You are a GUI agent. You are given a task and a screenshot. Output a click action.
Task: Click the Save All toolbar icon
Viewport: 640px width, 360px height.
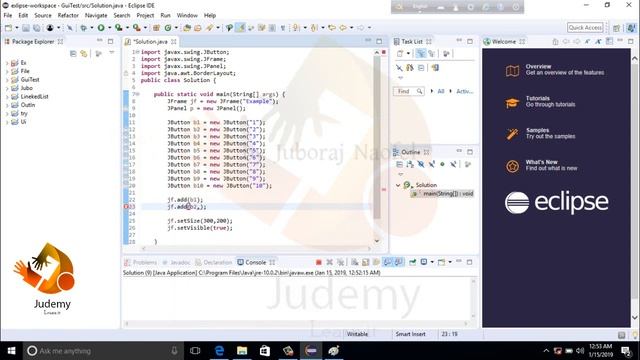coord(37,28)
